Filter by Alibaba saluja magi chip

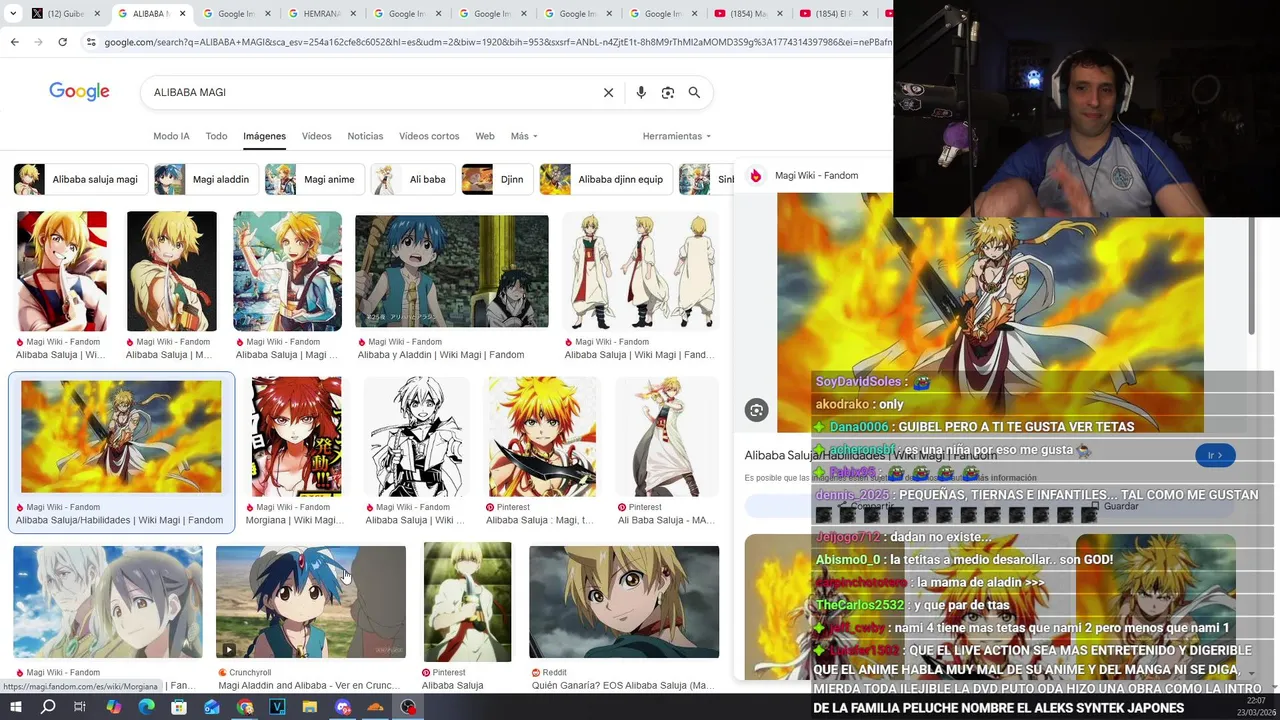tap(80, 179)
